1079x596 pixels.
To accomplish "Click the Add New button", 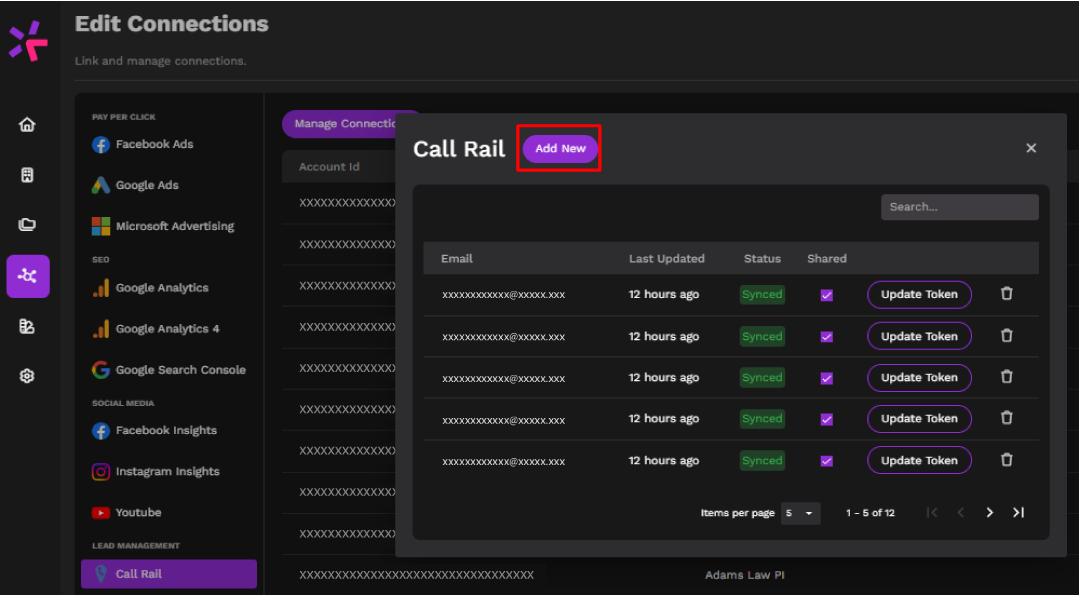I will 560,149.
